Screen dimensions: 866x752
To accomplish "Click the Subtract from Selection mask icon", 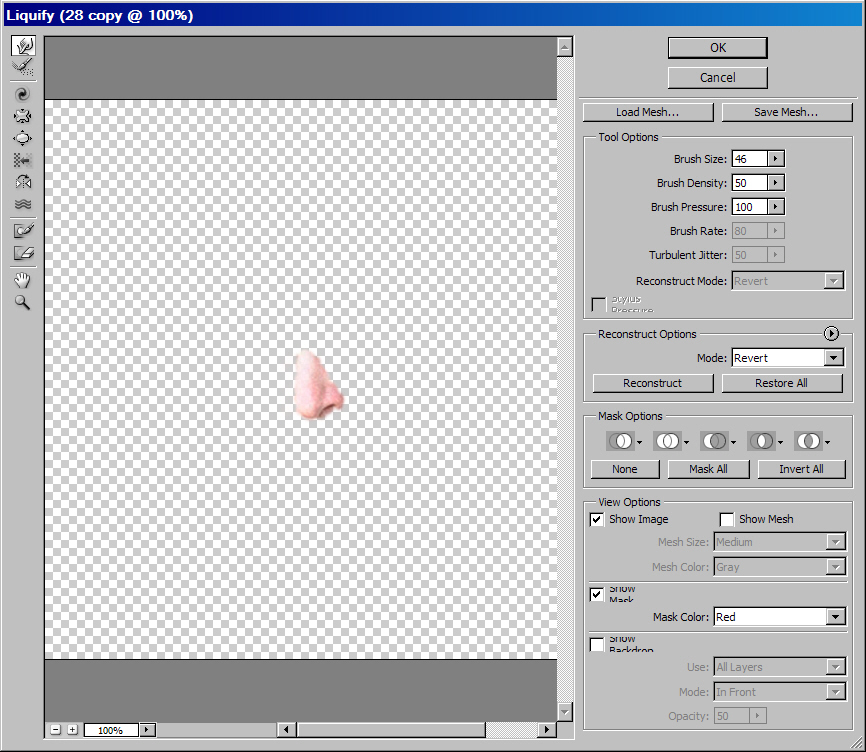I will pyautogui.click(x=715, y=441).
